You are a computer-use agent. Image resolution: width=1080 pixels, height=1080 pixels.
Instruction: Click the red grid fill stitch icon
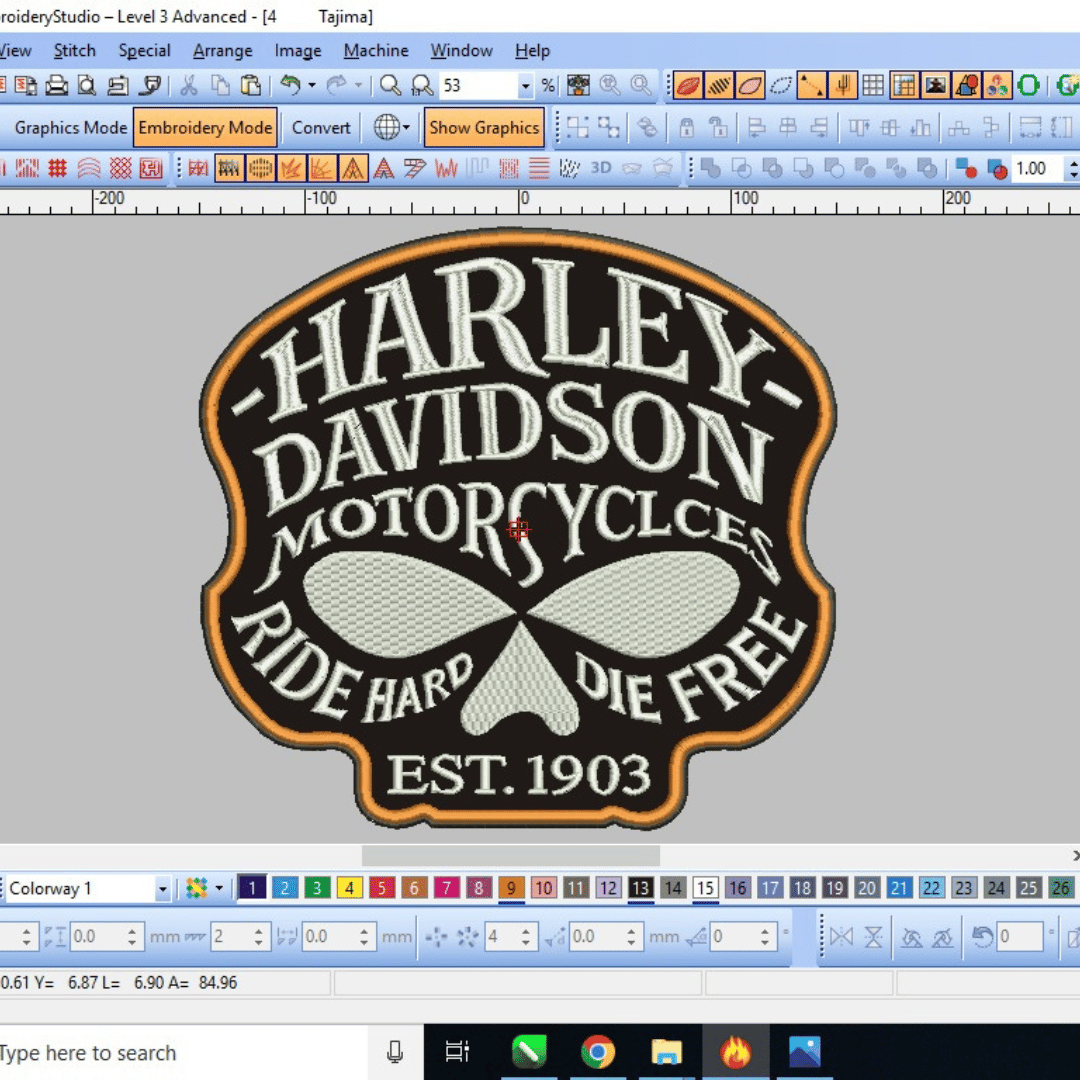57,168
